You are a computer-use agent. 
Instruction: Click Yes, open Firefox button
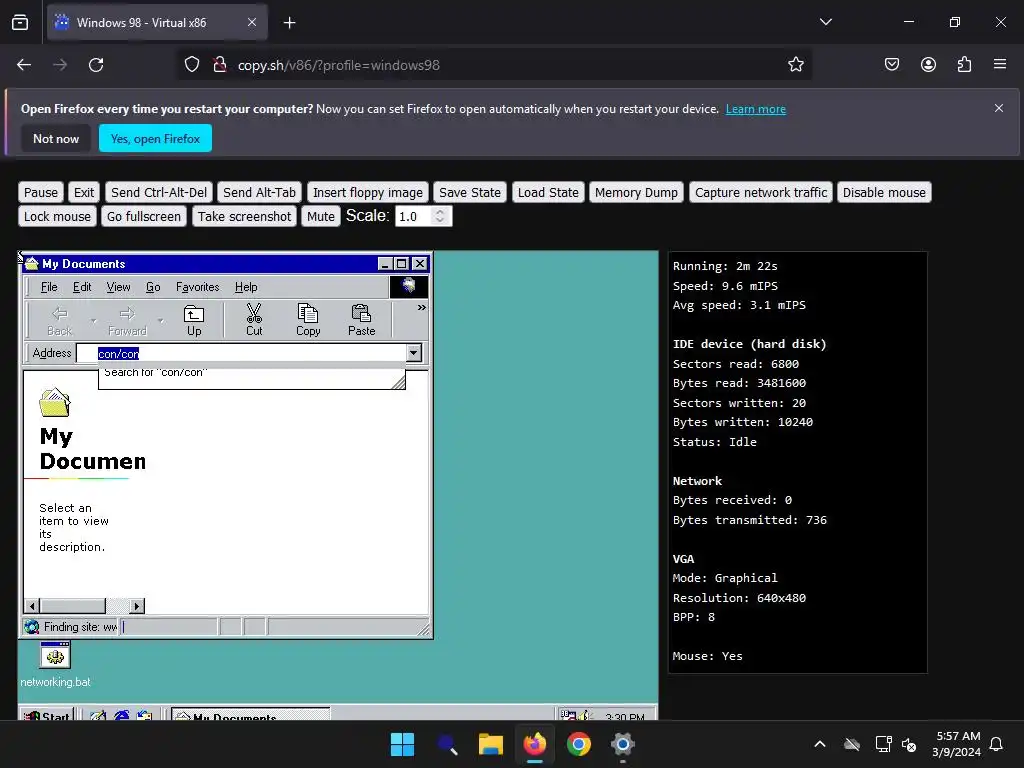[x=155, y=138]
